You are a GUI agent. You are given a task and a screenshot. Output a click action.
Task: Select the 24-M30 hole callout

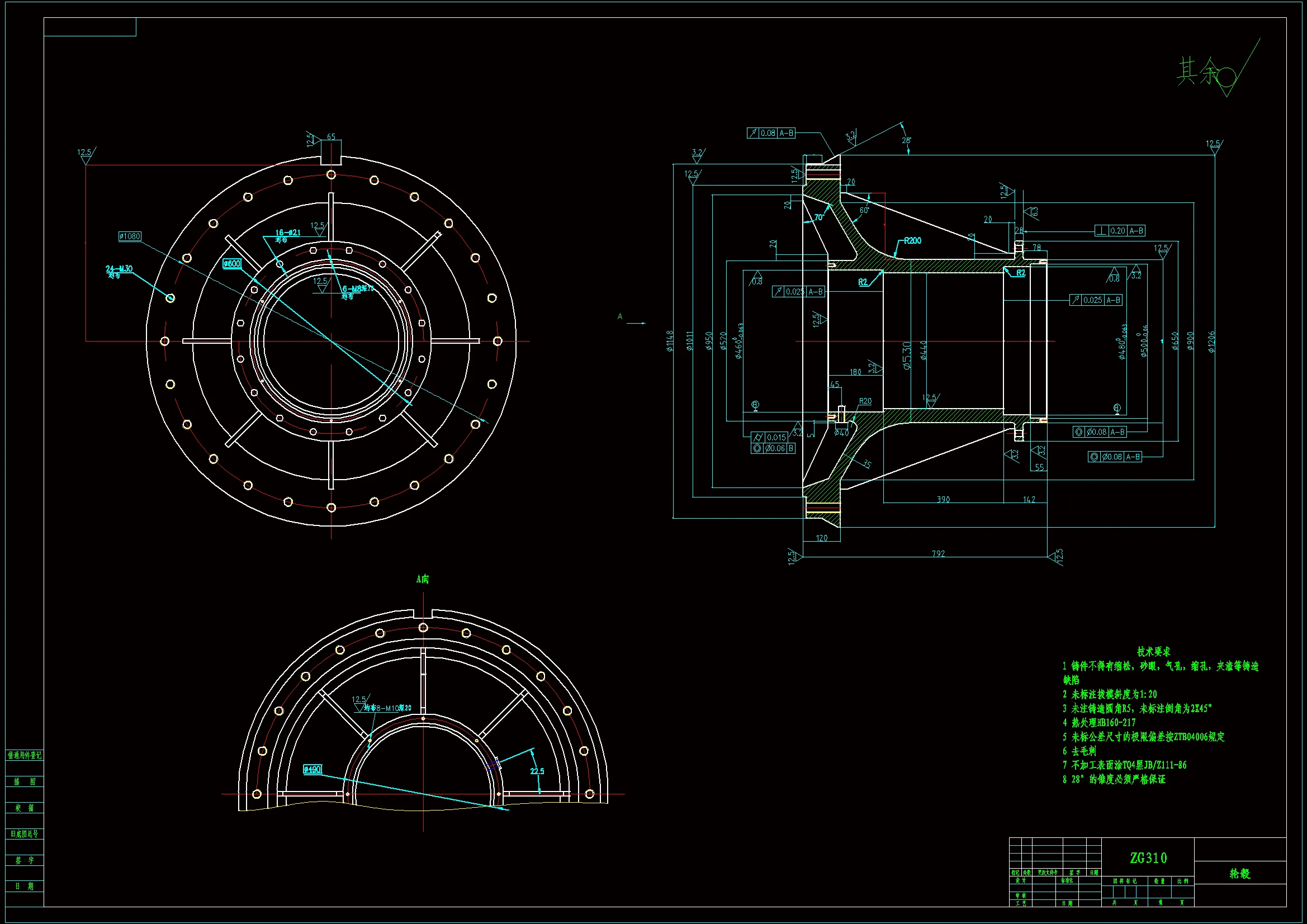119,269
